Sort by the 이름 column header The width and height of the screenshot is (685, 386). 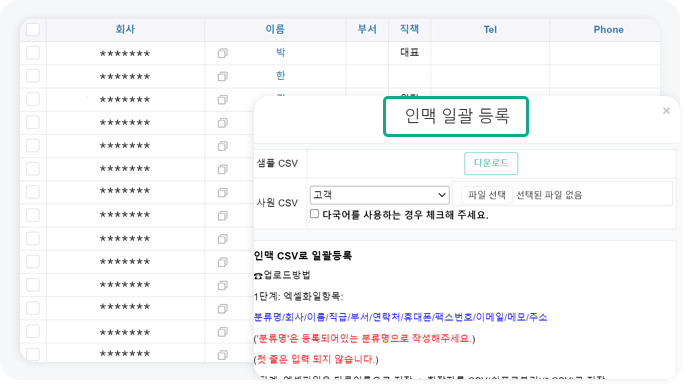pyautogui.click(x=275, y=29)
